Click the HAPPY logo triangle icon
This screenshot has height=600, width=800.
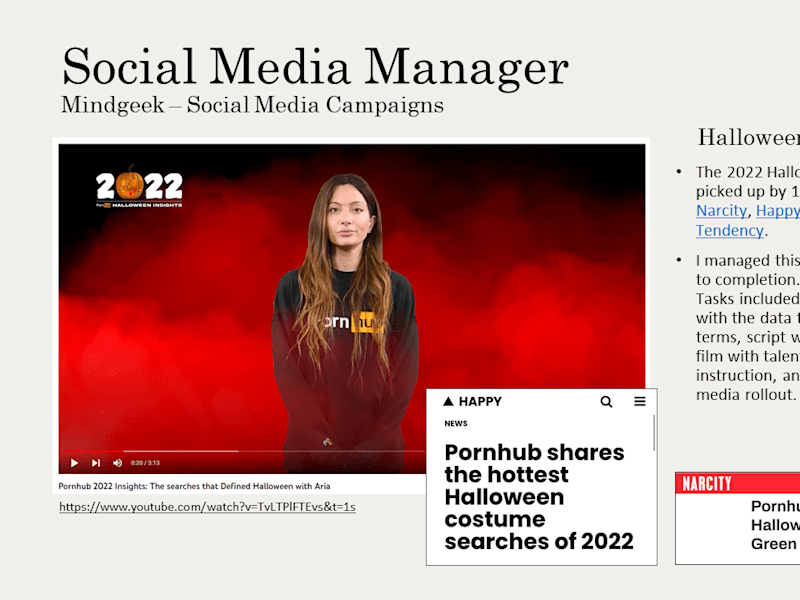click(448, 402)
